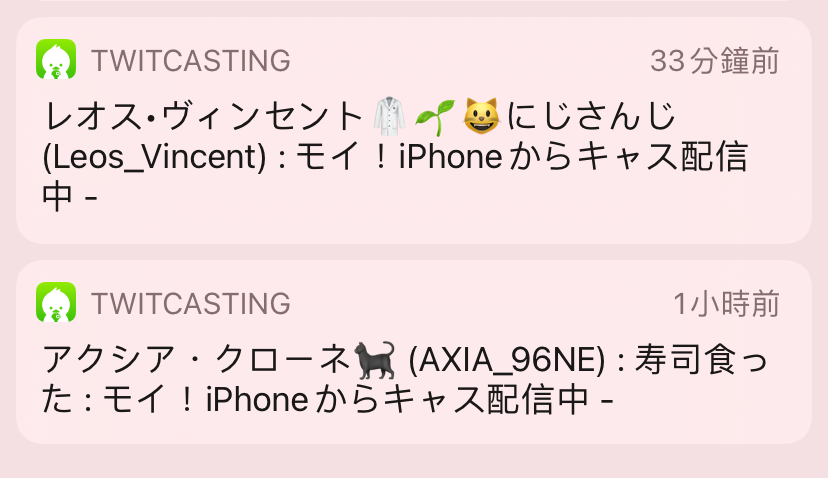Screen dimensions: 828x478
Task: Tap the レオス・ヴィンセント streamer name
Action: click(x=203, y=116)
